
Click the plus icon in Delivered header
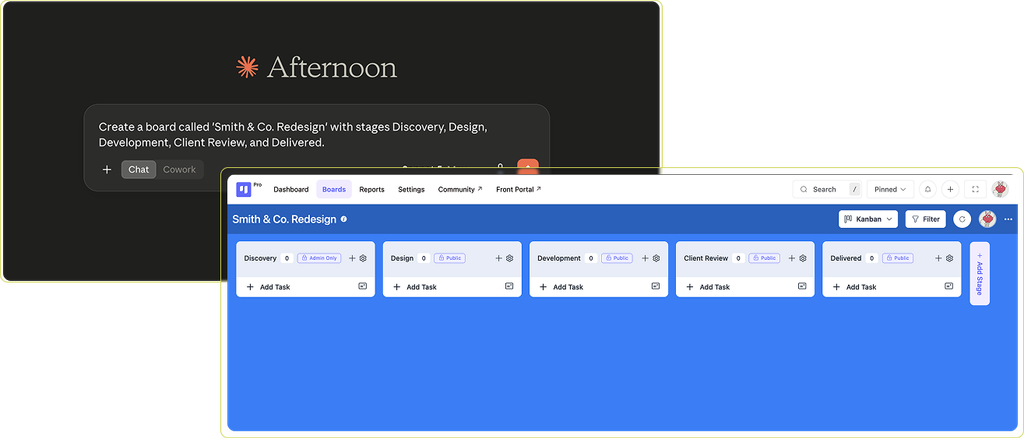tap(938, 258)
